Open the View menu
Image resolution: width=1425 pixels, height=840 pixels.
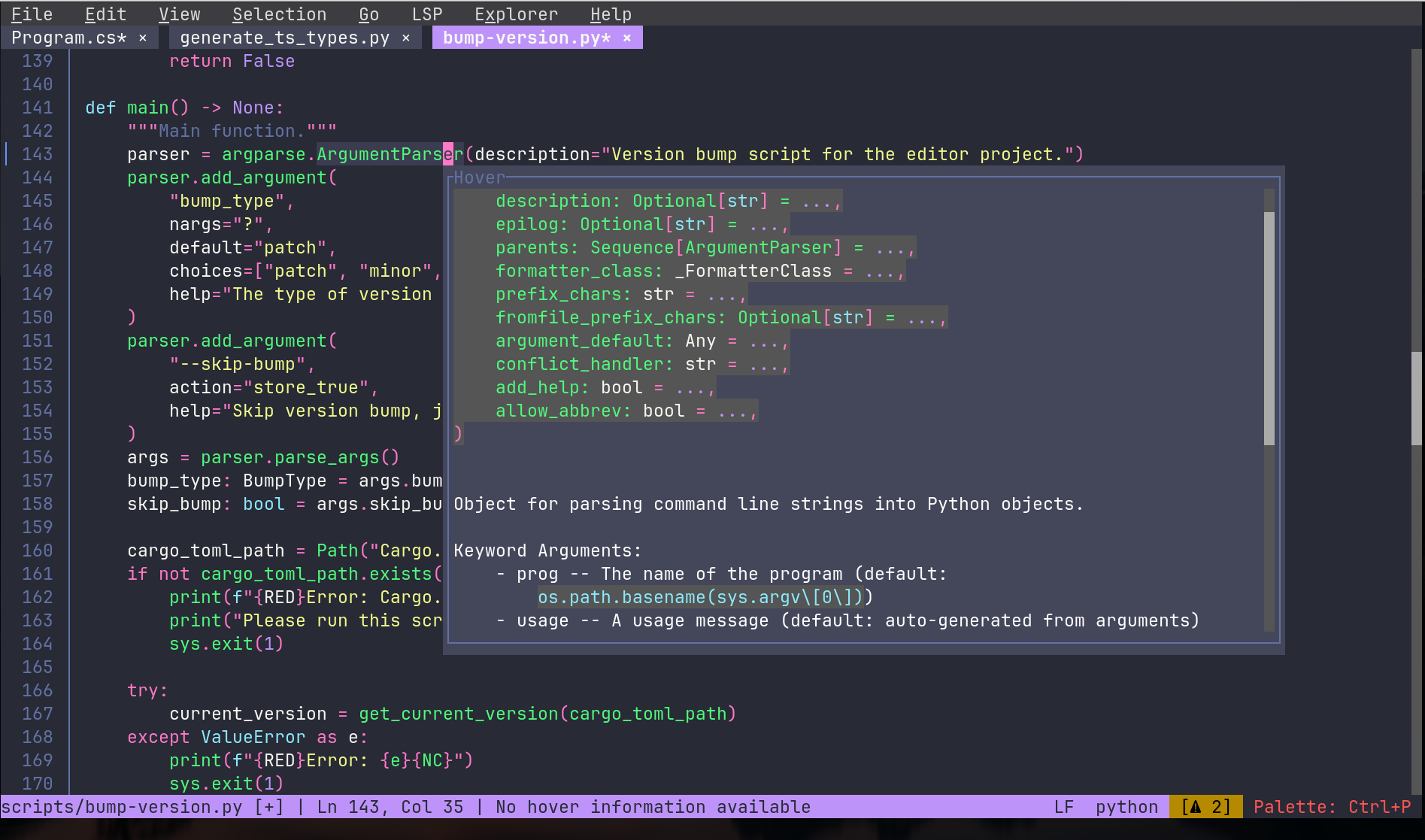tap(179, 14)
